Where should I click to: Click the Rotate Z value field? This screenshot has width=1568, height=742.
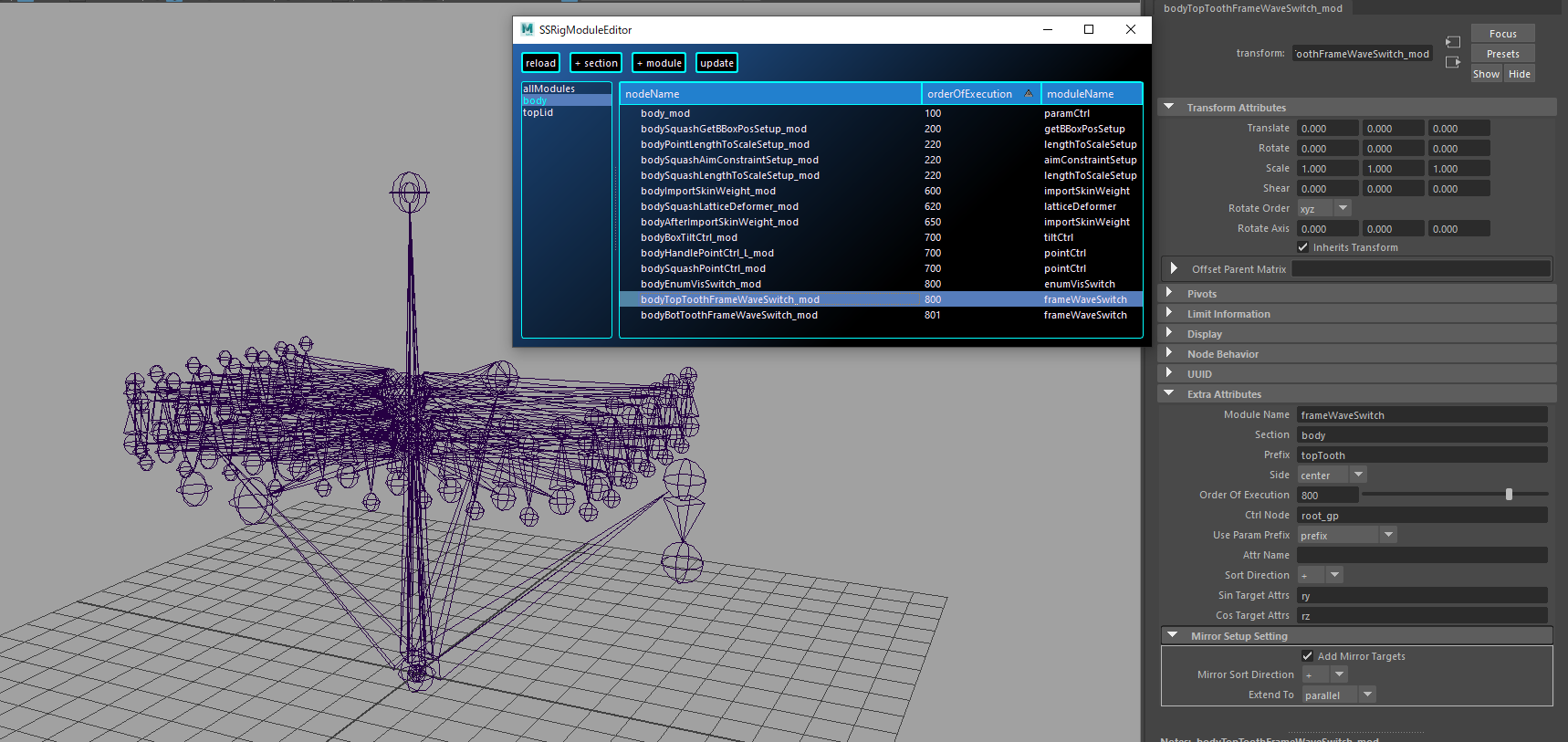click(x=1459, y=148)
